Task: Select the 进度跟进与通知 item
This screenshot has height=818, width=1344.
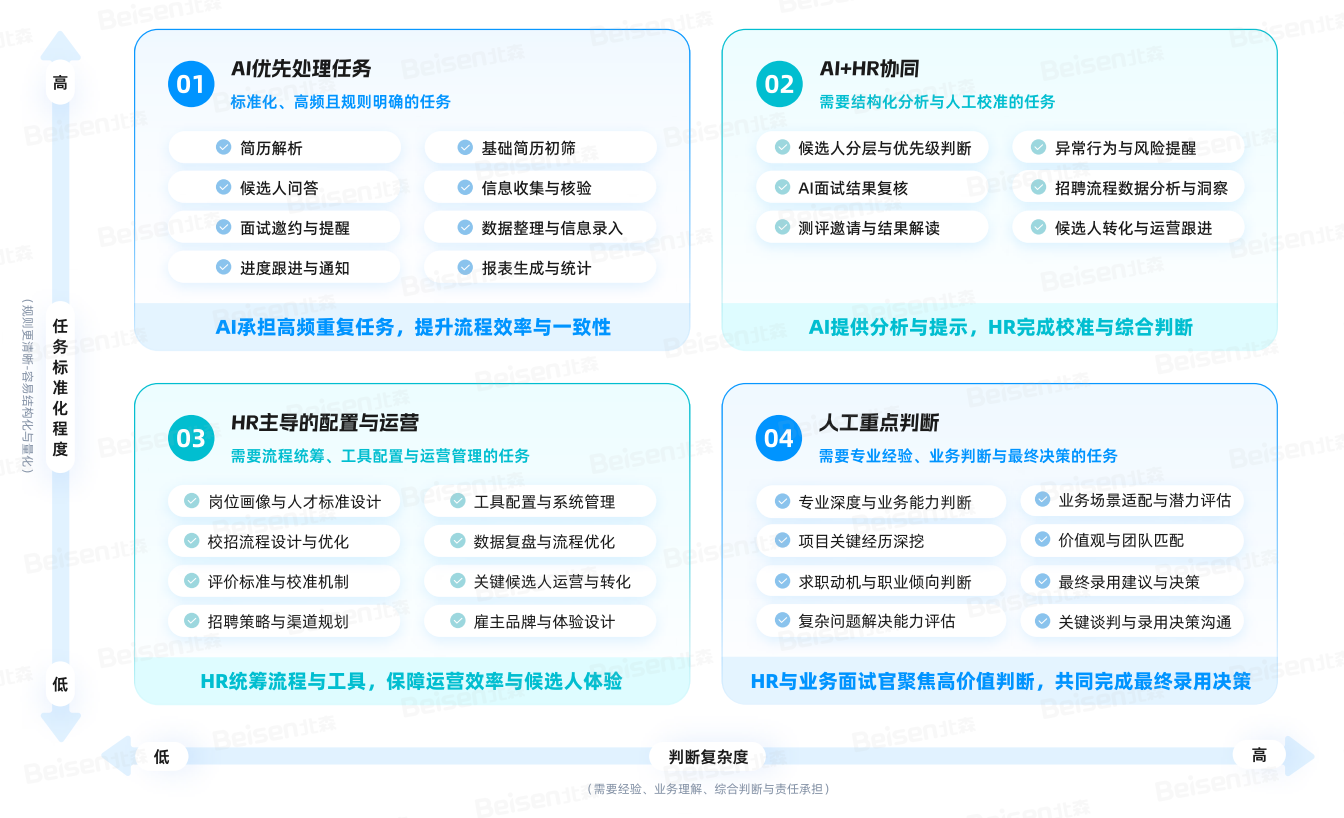Action: click(284, 267)
